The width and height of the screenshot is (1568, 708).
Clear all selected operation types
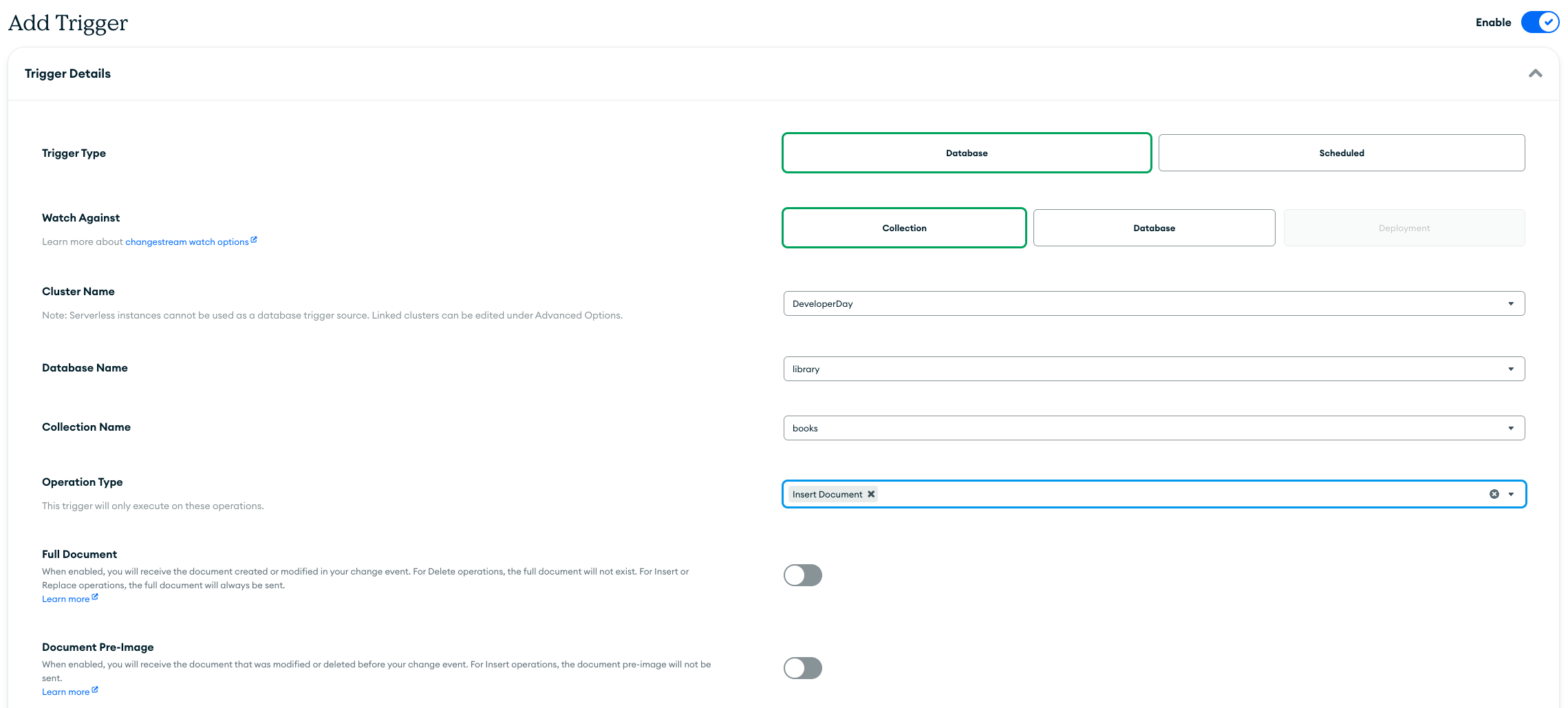1494,494
